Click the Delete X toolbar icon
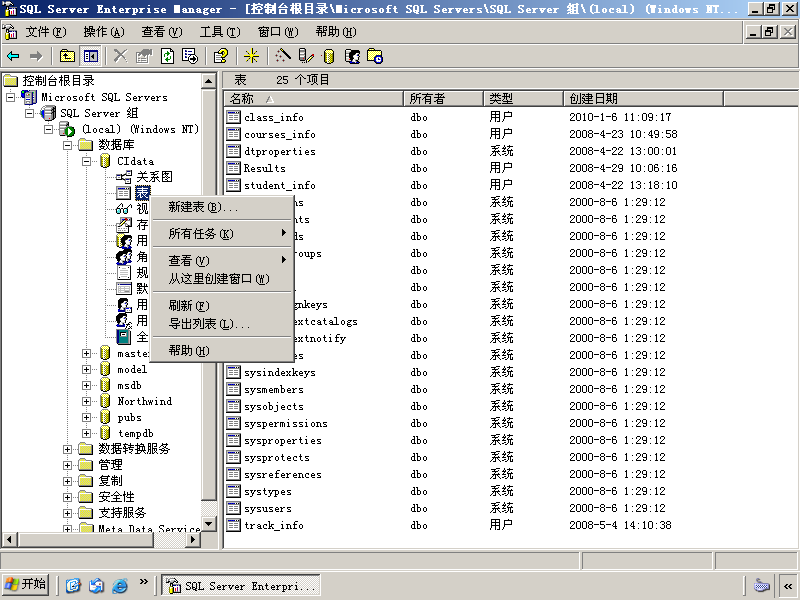 tap(120, 56)
